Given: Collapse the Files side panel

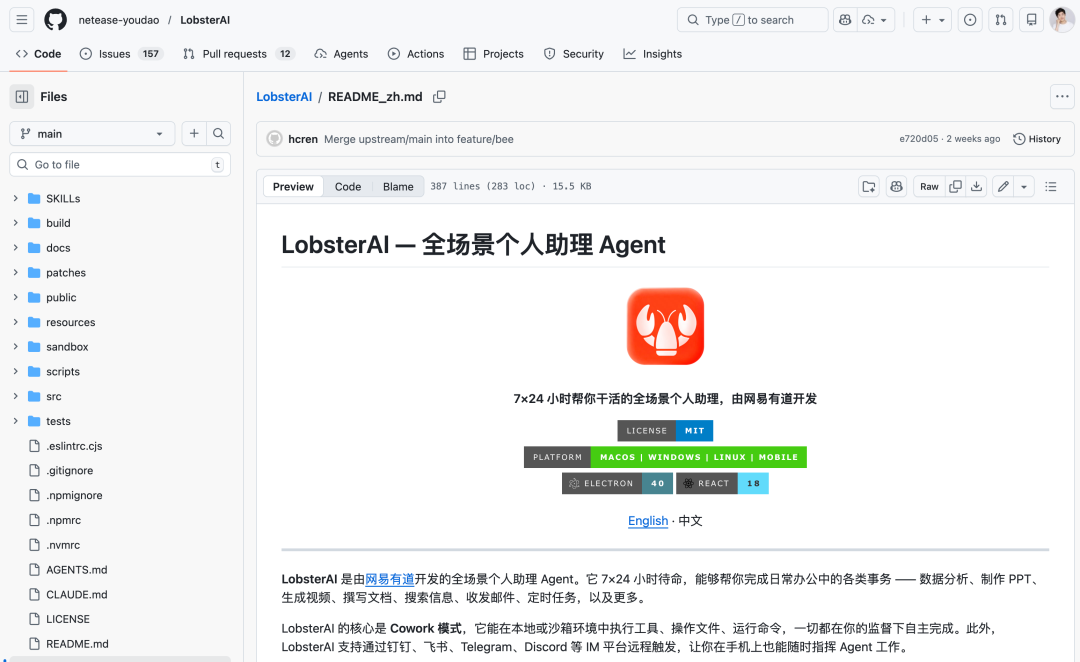Looking at the screenshot, I should 22,95.
